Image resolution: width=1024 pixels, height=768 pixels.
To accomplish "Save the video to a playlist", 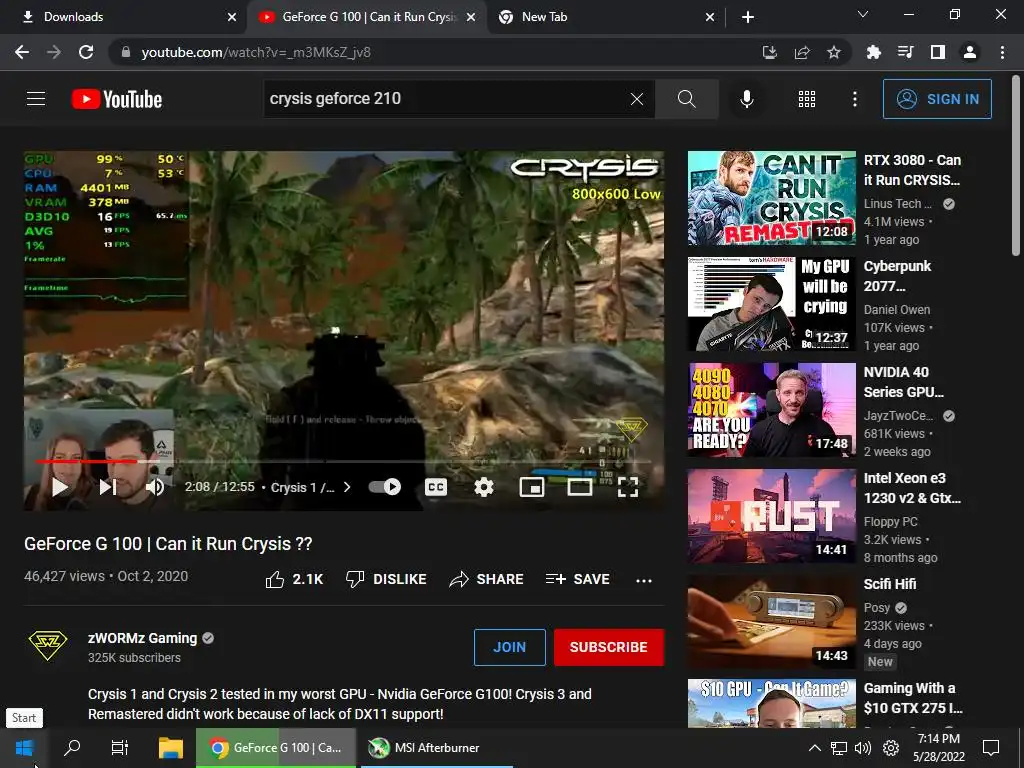I will pos(577,579).
